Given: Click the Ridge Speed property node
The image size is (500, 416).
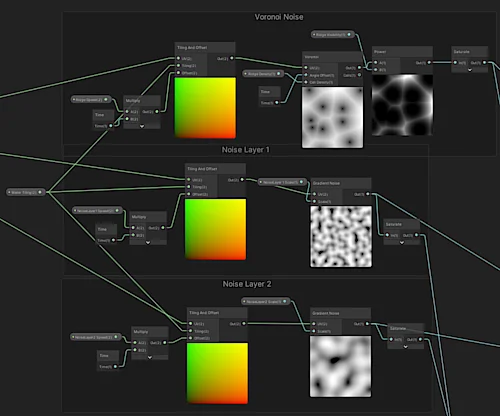Looking at the screenshot, I should pyautogui.click(x=91, y=99).
